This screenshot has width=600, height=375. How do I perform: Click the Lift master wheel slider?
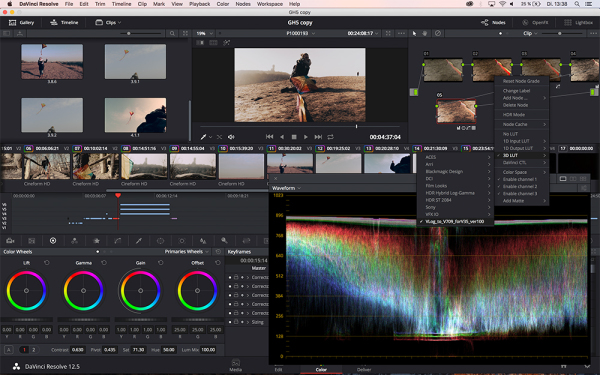26,320
